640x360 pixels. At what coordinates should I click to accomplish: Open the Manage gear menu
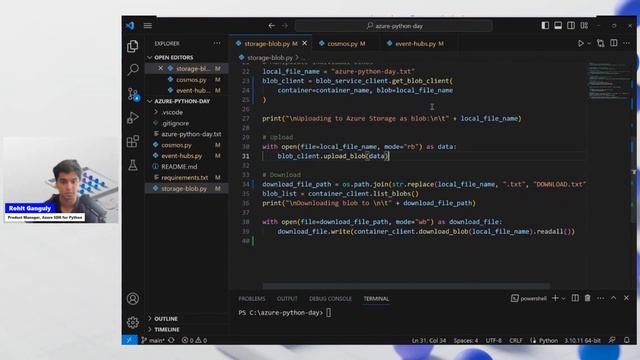[133, 322]
